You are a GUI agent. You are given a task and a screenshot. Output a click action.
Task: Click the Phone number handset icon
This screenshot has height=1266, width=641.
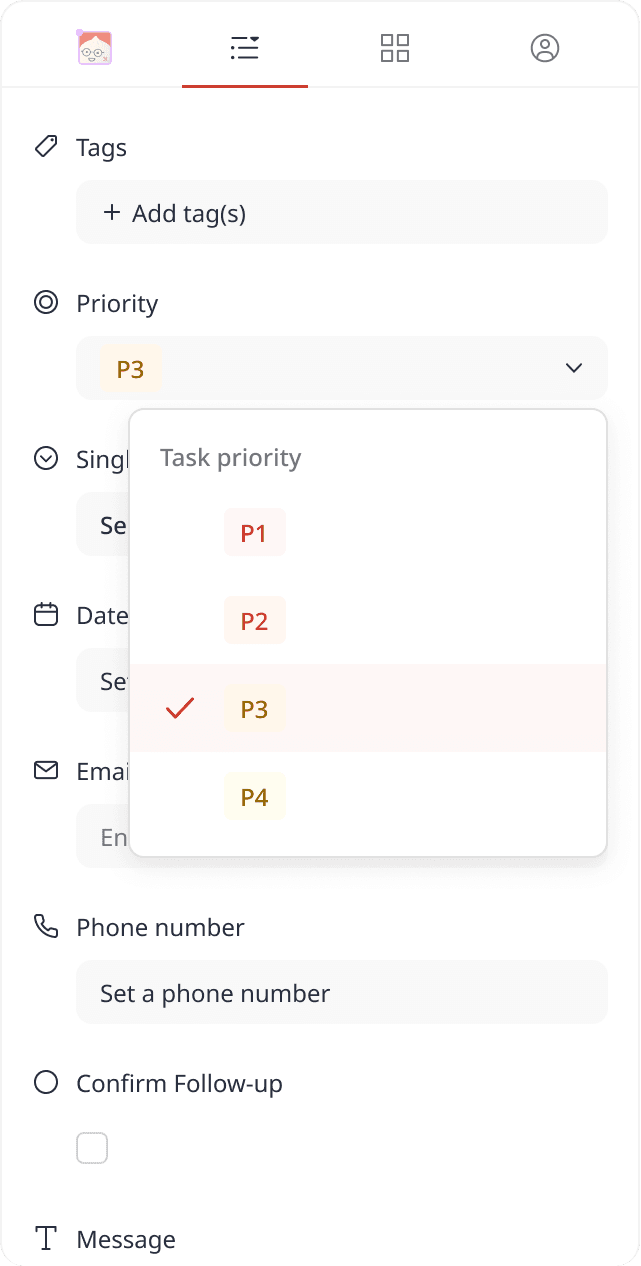[x=46, y=926]
